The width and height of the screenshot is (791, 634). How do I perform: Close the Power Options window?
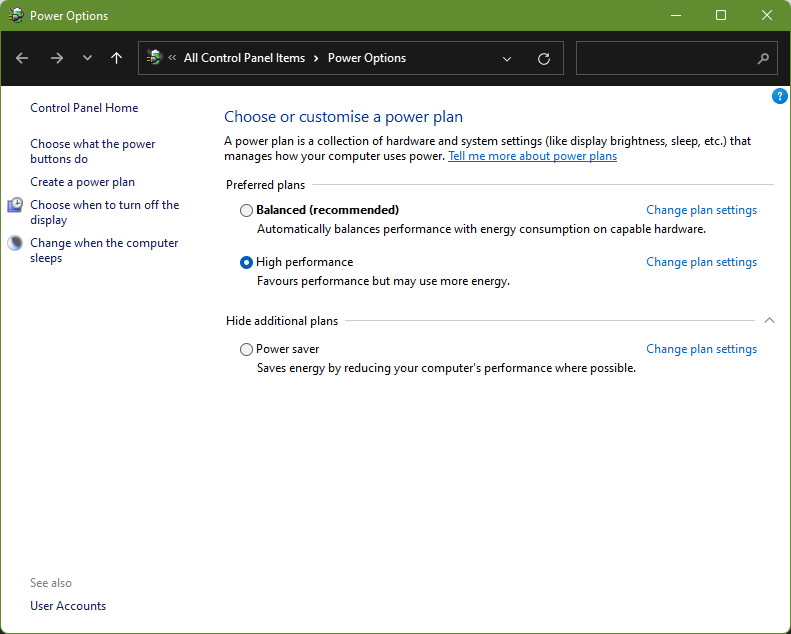(767, 15)
